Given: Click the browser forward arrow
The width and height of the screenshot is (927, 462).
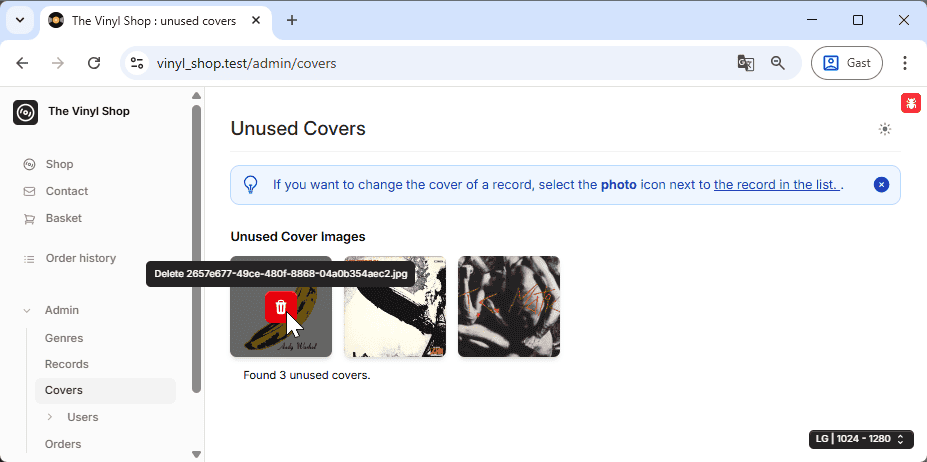Looking at the screenshot, I should click(58, 63).
